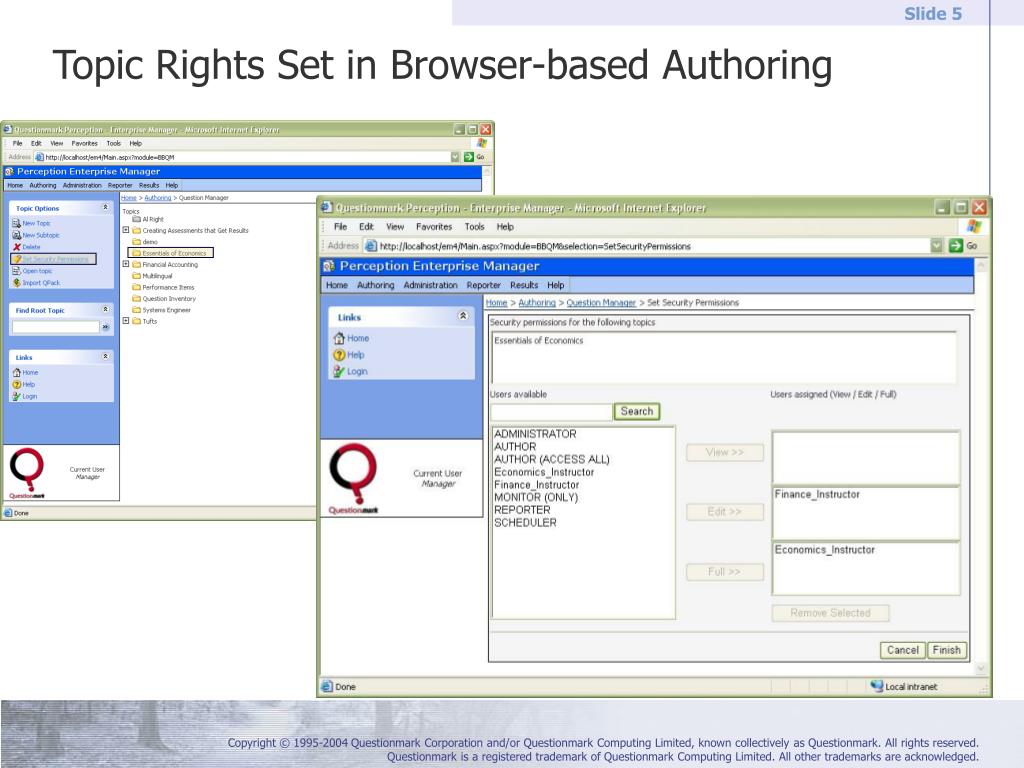Click Login icon in front window Links panel
1024x768 pixels.
(x=339, y=371)
